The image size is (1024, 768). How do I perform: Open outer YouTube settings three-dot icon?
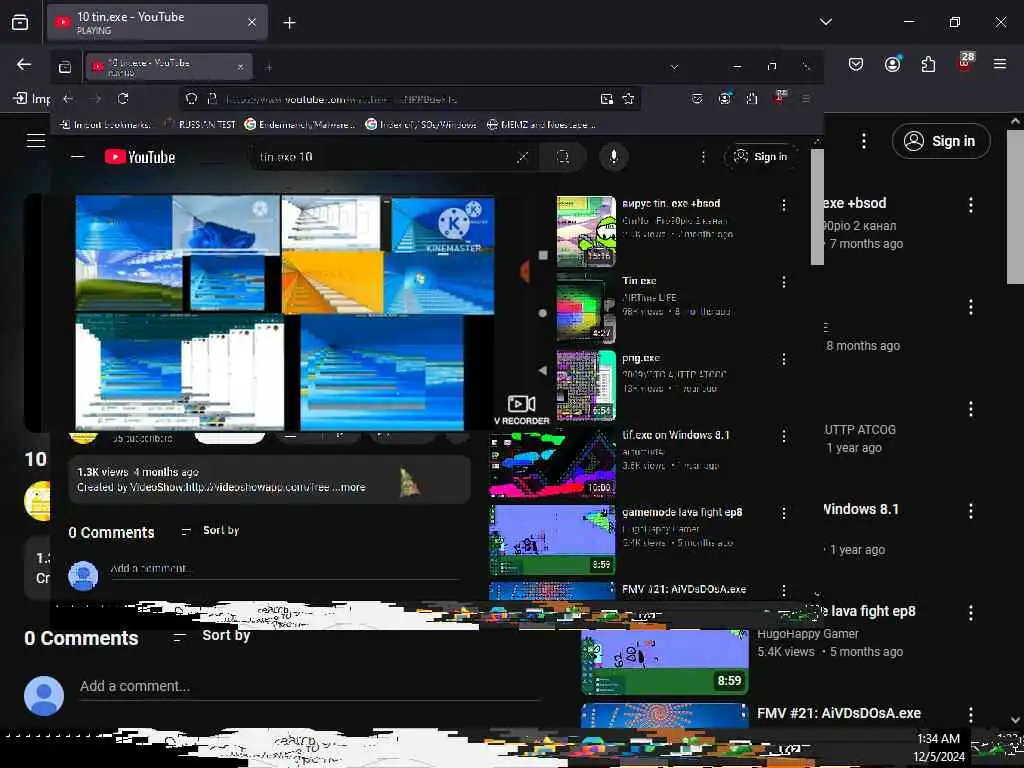tap(863, 141)
